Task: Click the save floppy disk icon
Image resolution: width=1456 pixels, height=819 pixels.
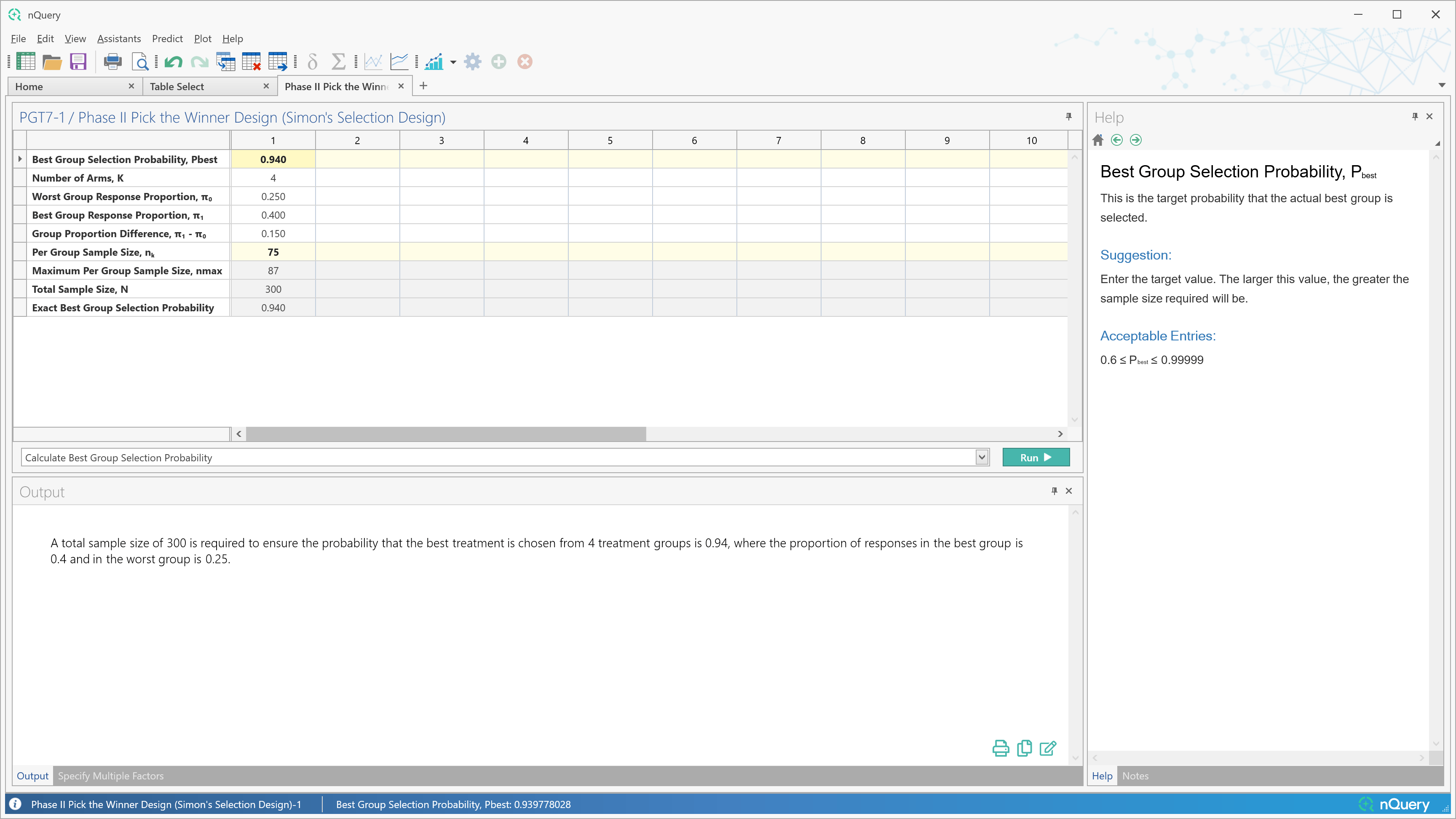Action: click(x=78, y=62)
